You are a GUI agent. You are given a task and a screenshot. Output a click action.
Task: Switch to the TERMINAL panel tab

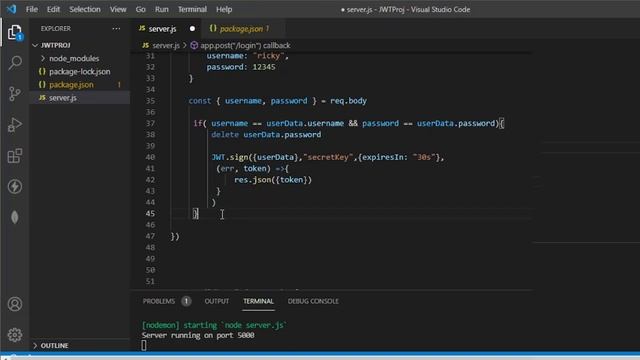coord(258,301)
